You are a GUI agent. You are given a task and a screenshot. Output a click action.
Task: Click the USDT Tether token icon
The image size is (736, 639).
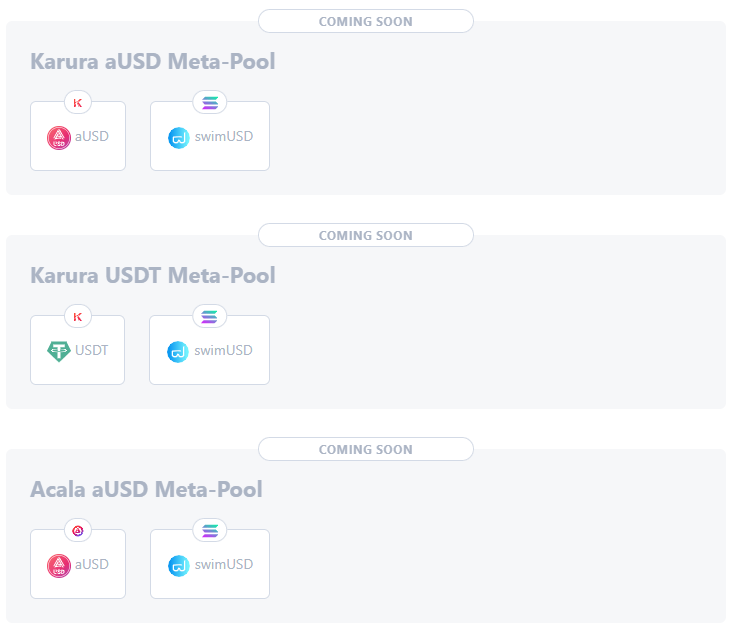(59, 351)
